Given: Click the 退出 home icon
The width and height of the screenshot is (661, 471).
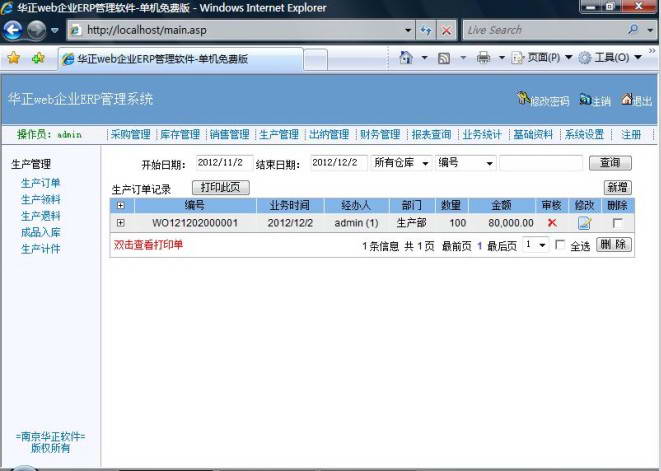Looking at the screenshot, I should tap(627, 100).
